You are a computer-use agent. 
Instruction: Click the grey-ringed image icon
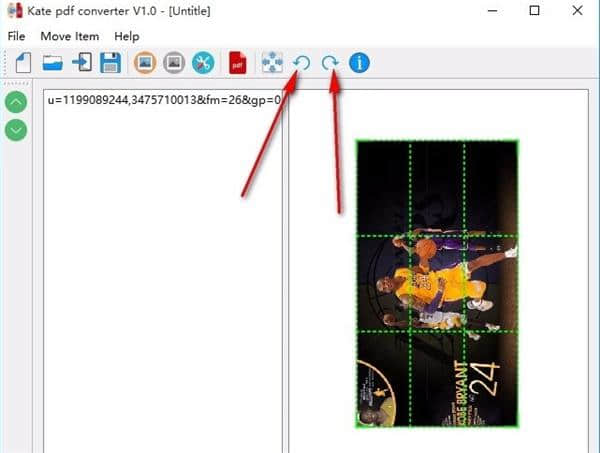click(x=174, y=62)
